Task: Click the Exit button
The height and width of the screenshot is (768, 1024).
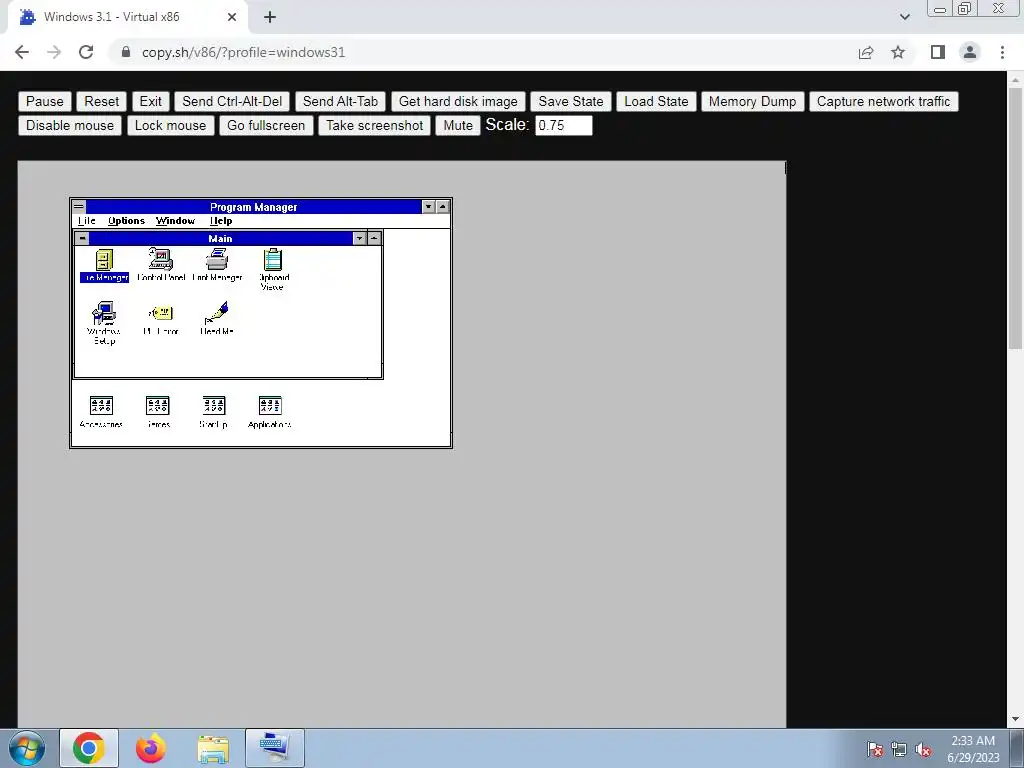Action: [x=150, y=101]
